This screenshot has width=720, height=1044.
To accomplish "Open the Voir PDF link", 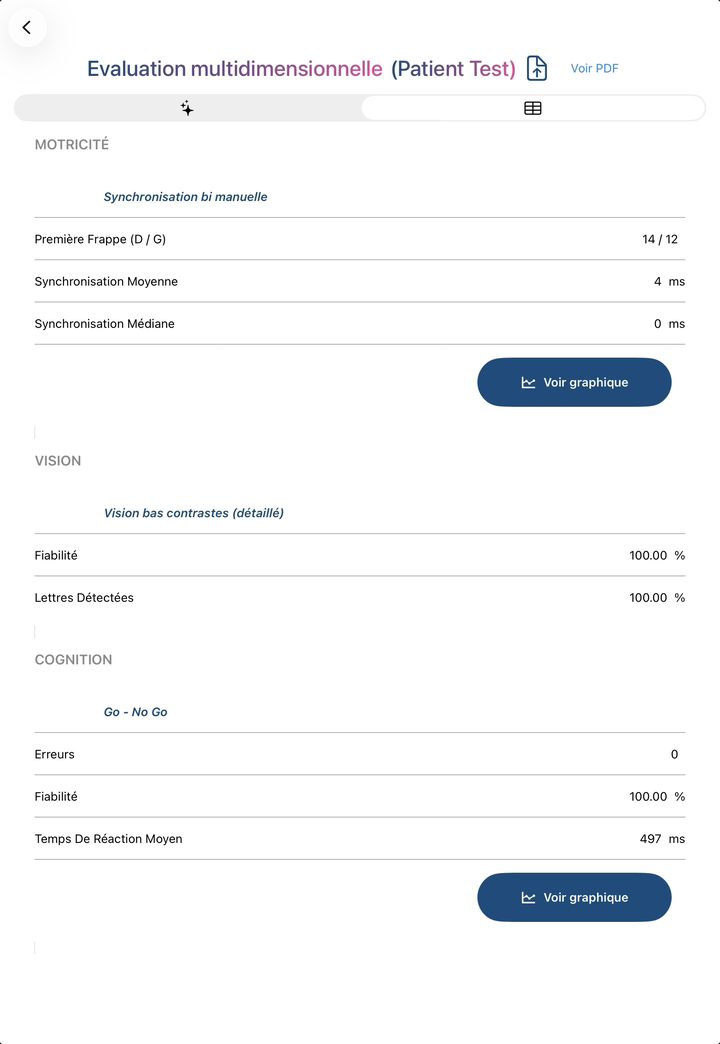I will coord(594,68).
